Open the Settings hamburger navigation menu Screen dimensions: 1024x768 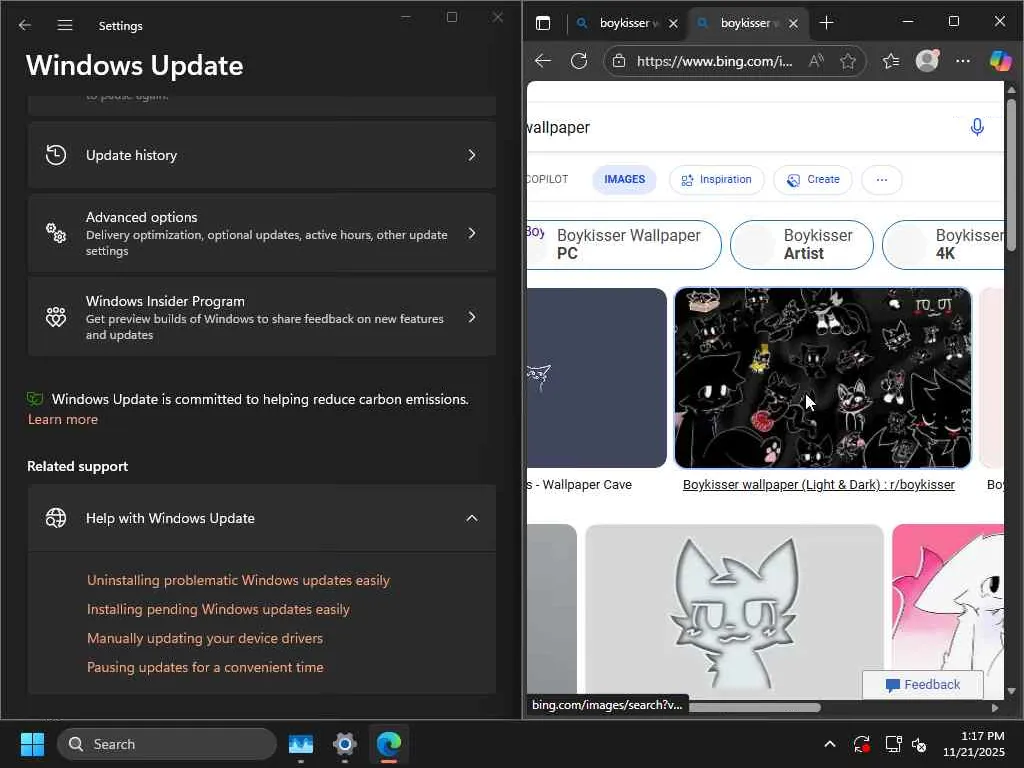pos(65,25)
